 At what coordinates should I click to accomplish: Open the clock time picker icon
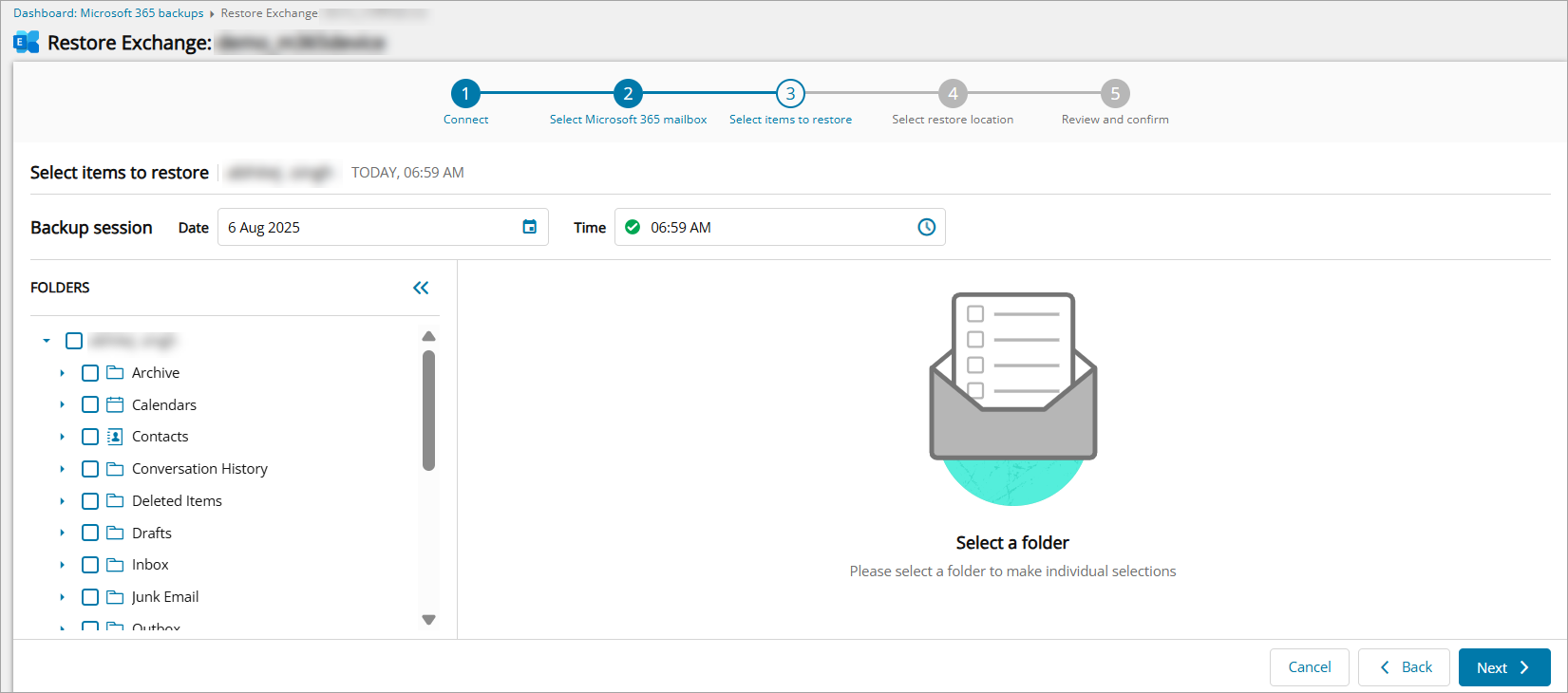coord(927,227)
